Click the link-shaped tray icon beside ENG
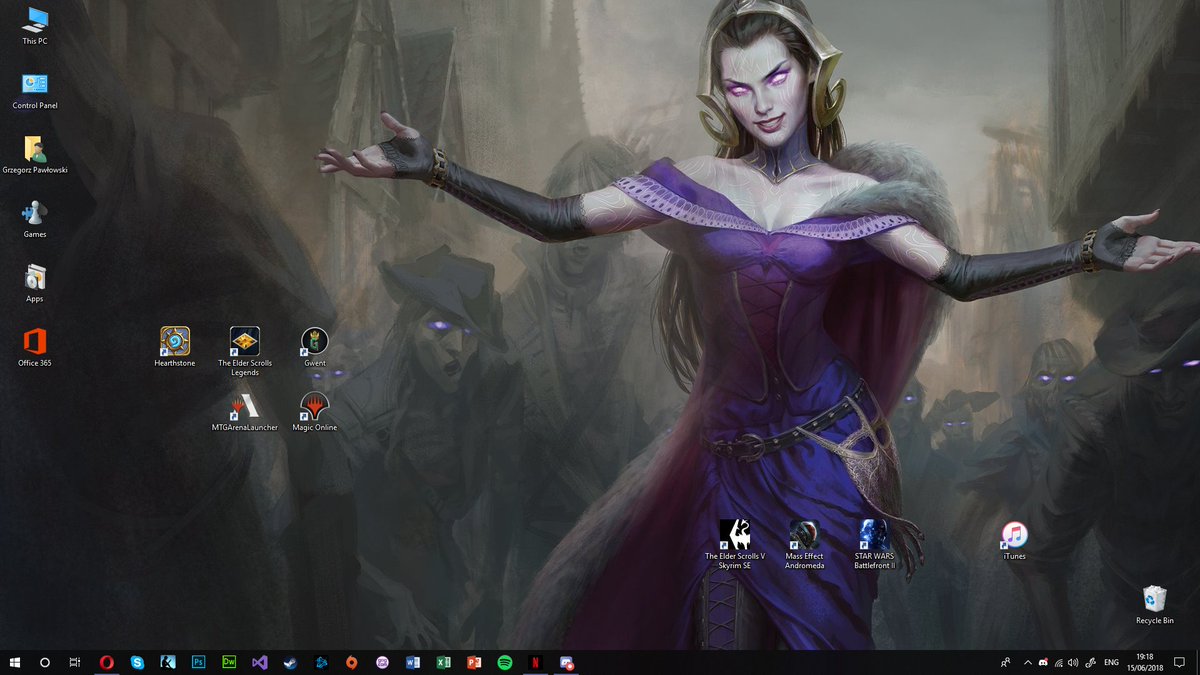 (x=1090, y=662)
